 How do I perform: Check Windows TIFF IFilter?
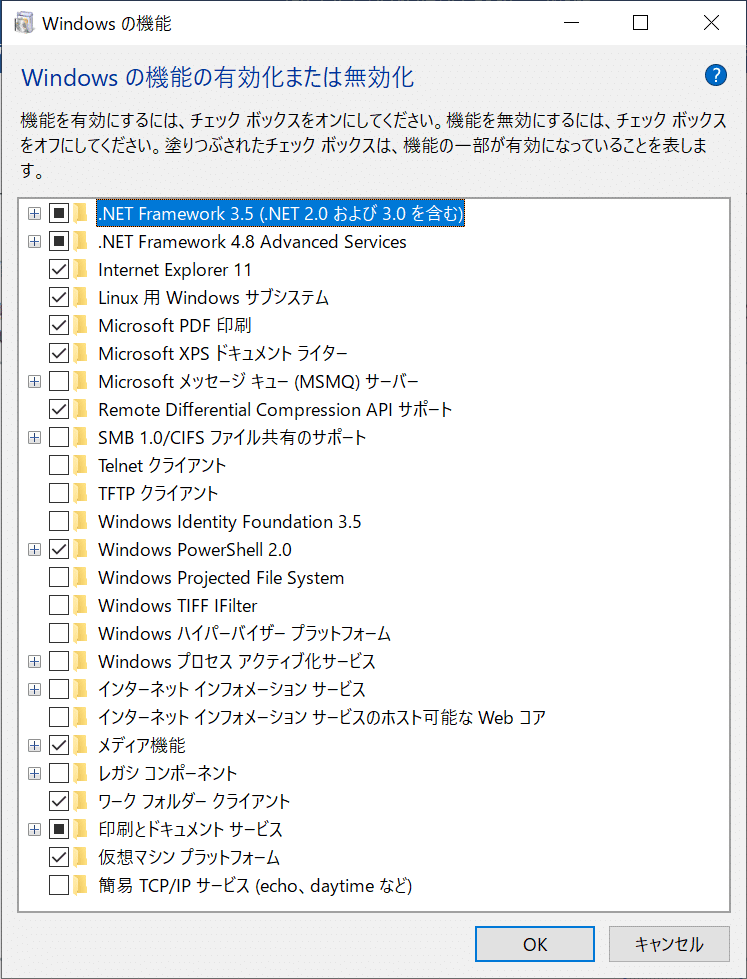(59, 605)
